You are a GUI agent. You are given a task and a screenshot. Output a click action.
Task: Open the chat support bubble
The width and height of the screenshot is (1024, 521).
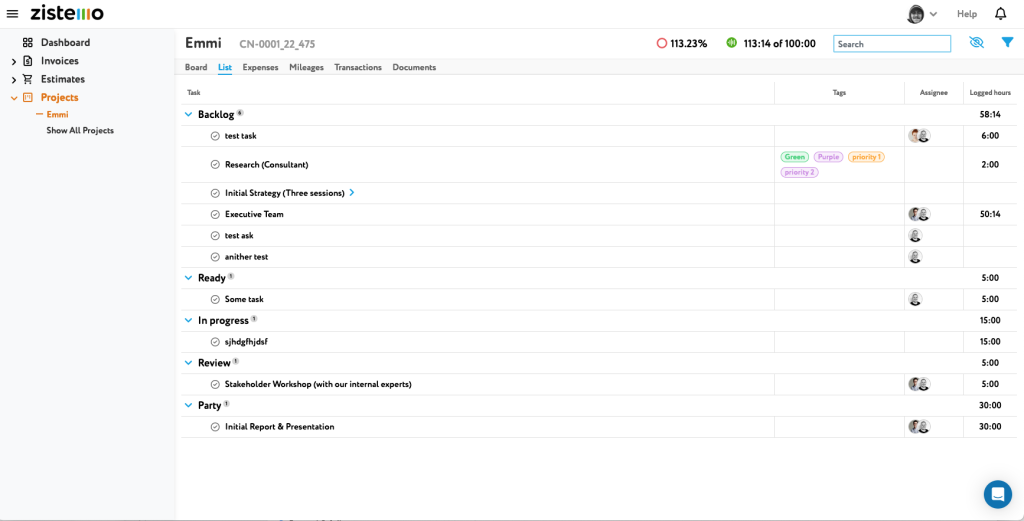(998, 494)
